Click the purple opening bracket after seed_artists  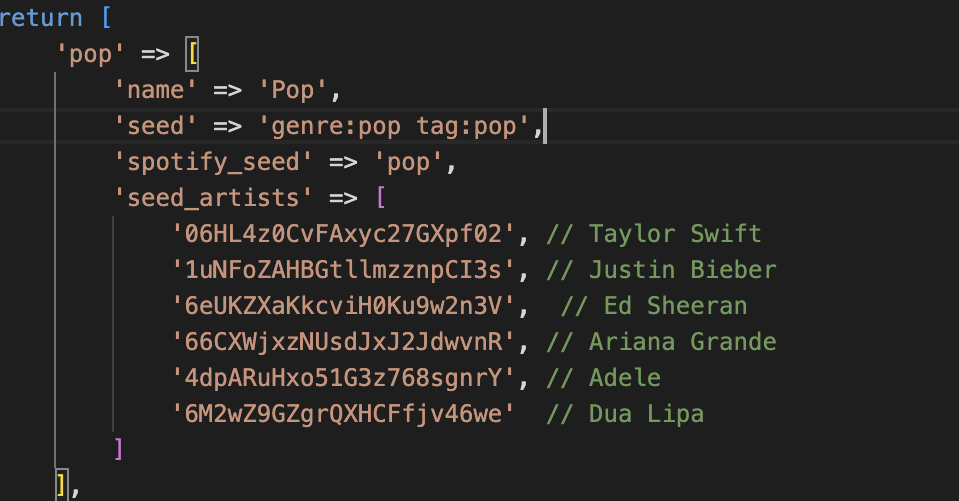(x=381, y=198)
